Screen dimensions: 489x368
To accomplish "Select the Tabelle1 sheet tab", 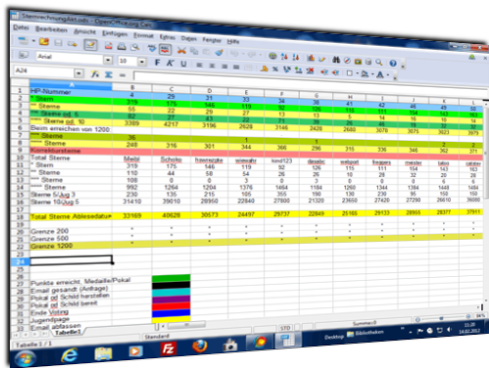I will pyautogui.click(x=68, y=332).
